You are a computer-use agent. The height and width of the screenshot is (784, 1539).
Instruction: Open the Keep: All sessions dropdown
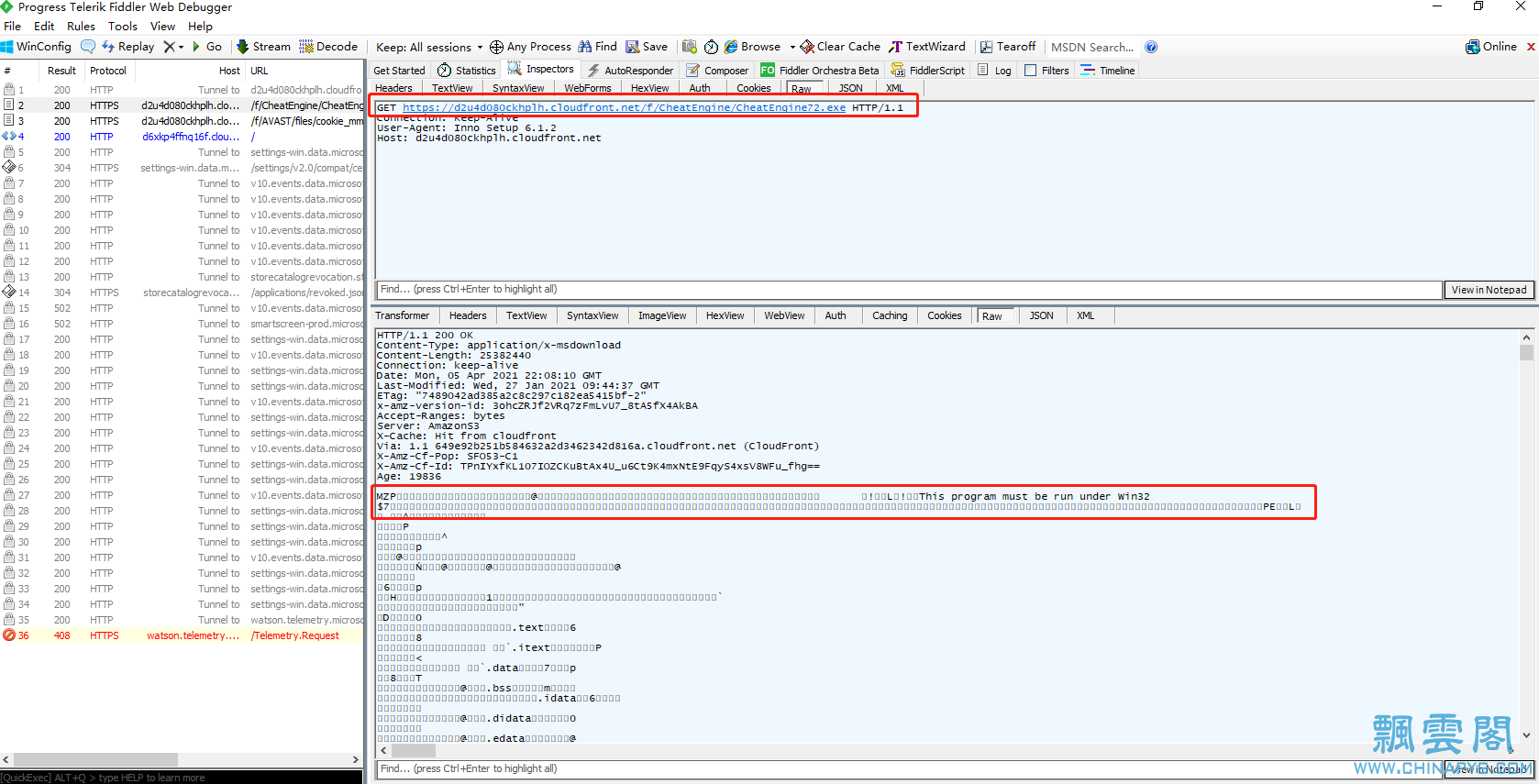pyautogui.click(x=429, y=48)
